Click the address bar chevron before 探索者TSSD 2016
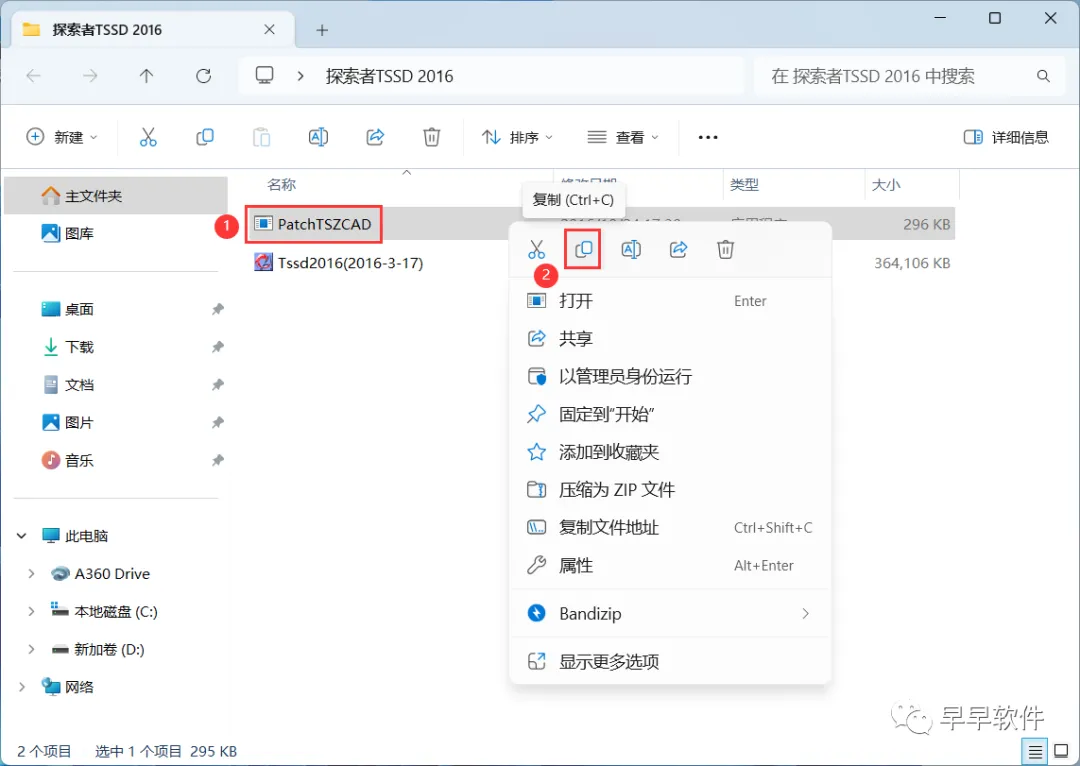This screenshot has height=766, width=1080. pos(300,76)
